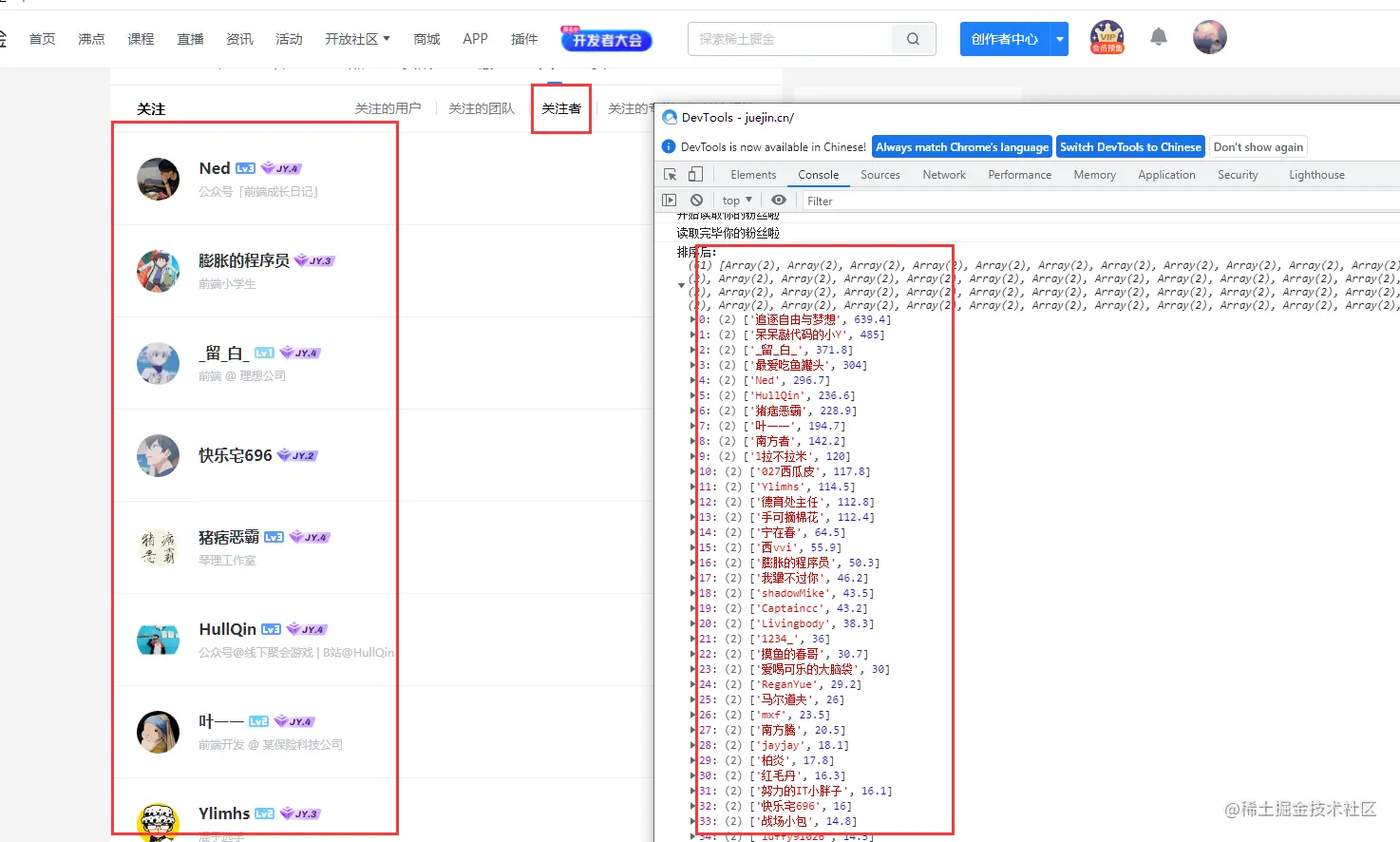
Task: Click HullQin's JY.4 badge
Action: click(x=307, y=629)
